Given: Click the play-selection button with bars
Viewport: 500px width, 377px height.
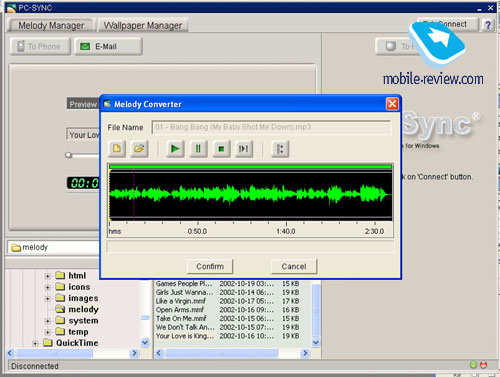Looking at the screenshot, I should pos(244,149).
